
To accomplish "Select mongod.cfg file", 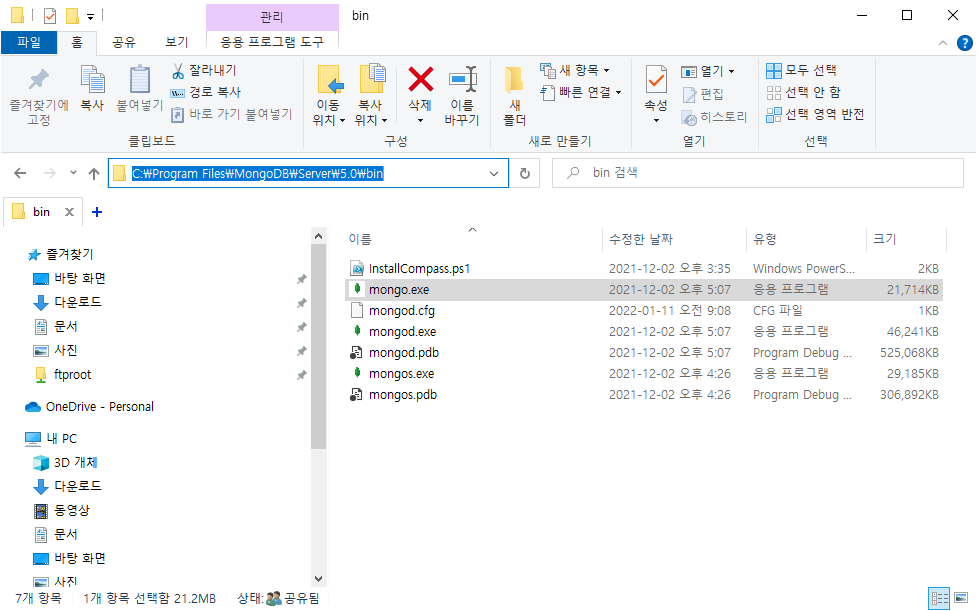I will click(644, 310).
